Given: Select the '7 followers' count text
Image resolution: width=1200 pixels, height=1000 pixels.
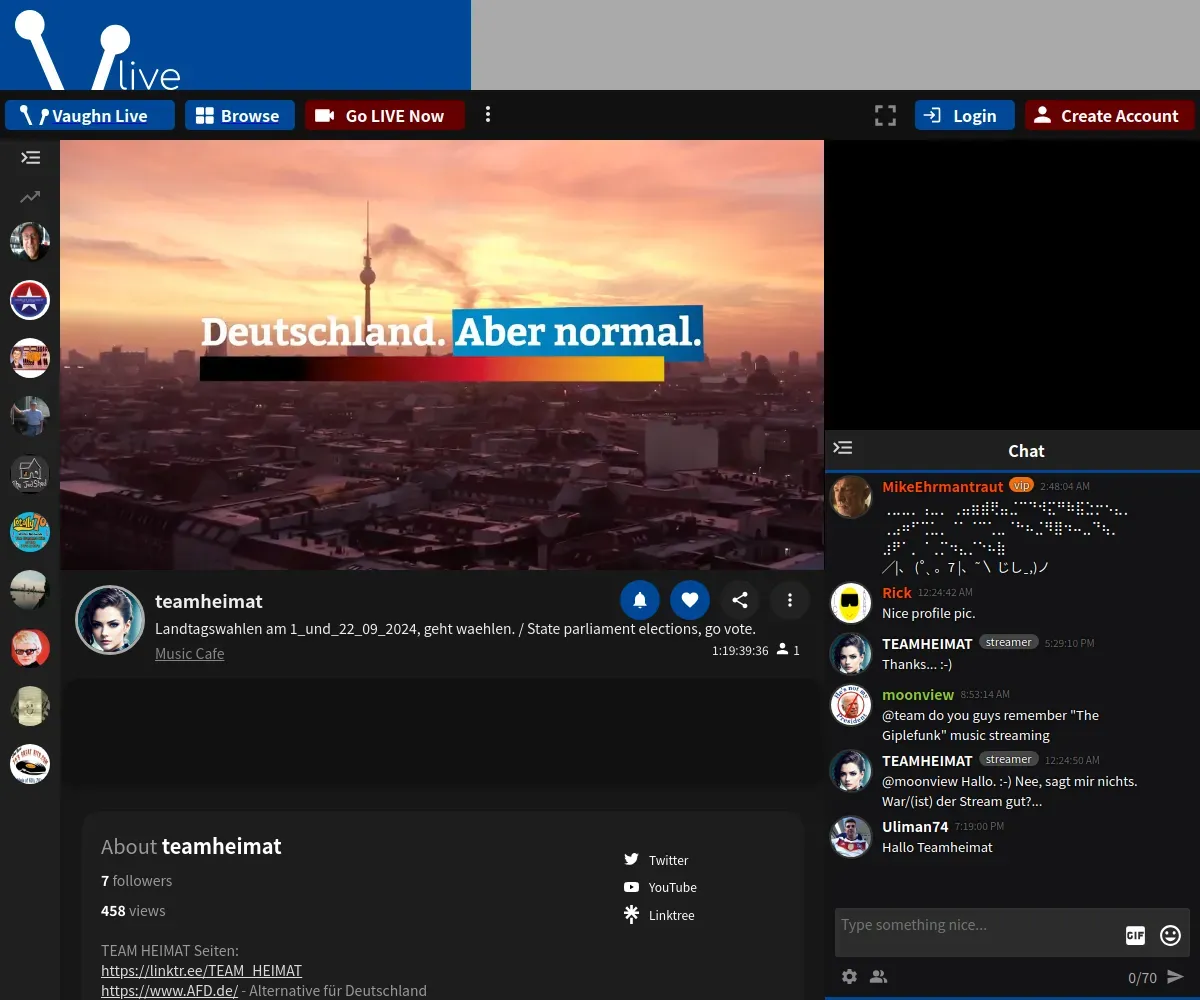Looking at the screenshot, I should [x=136, y=881].
